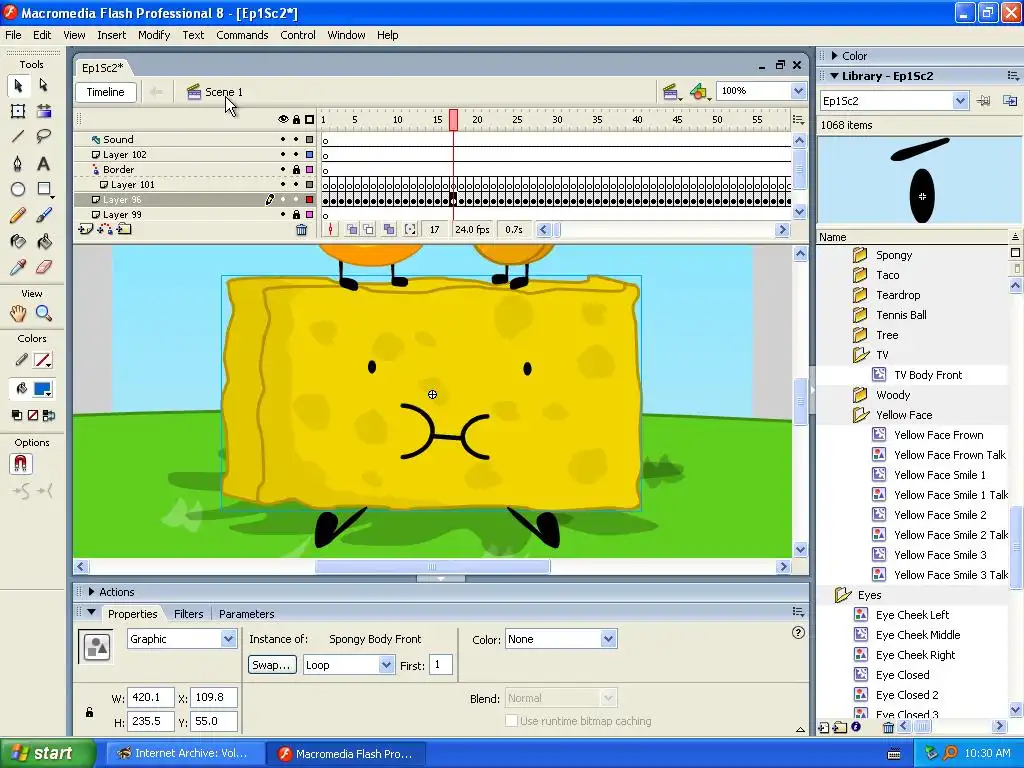Image resolution: width=1024 pixels, height=768 pixels.
Task: Open the Insert menu
Action: (112, 35)
